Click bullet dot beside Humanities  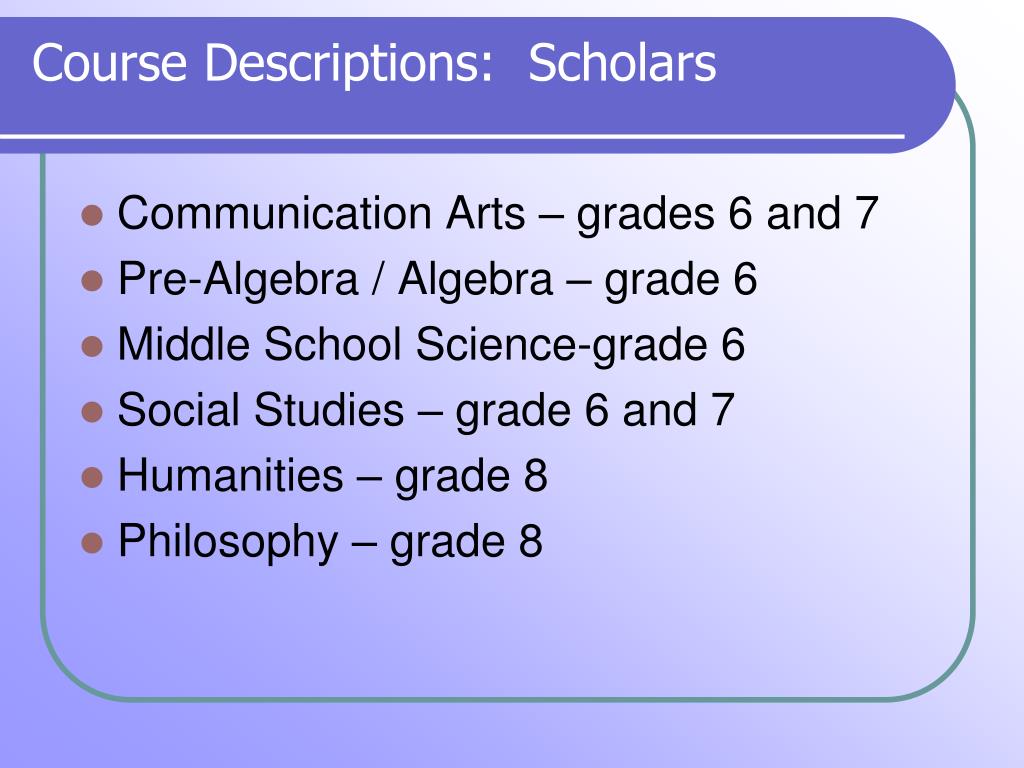(92, 477)
